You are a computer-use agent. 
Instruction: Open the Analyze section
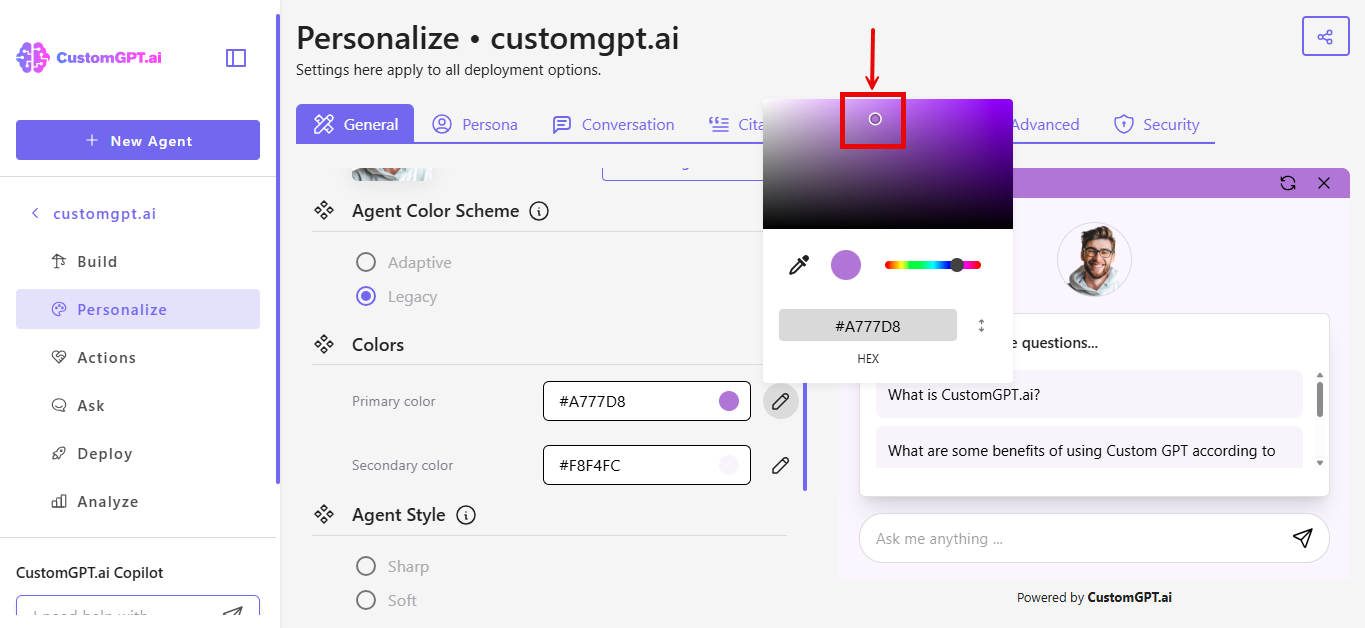106,501
